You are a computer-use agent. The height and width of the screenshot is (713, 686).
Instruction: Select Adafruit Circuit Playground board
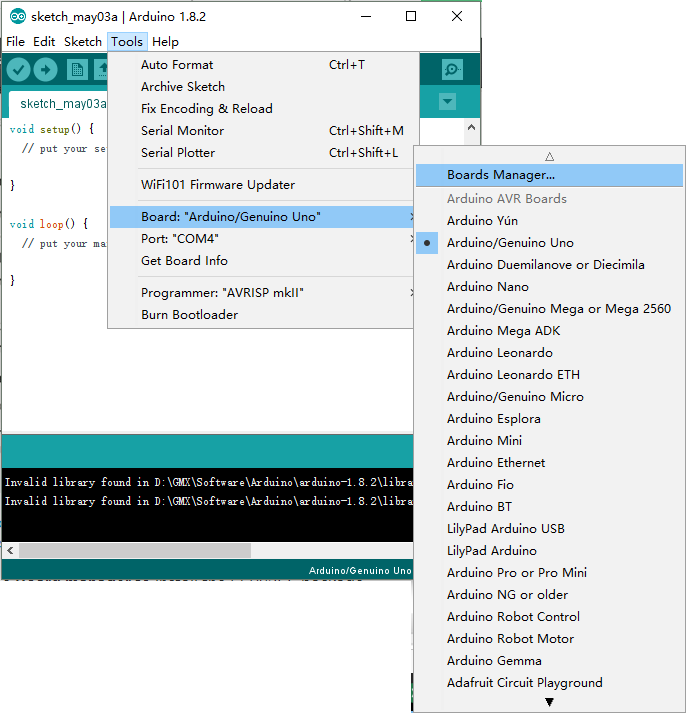click(x=549, y=683)
